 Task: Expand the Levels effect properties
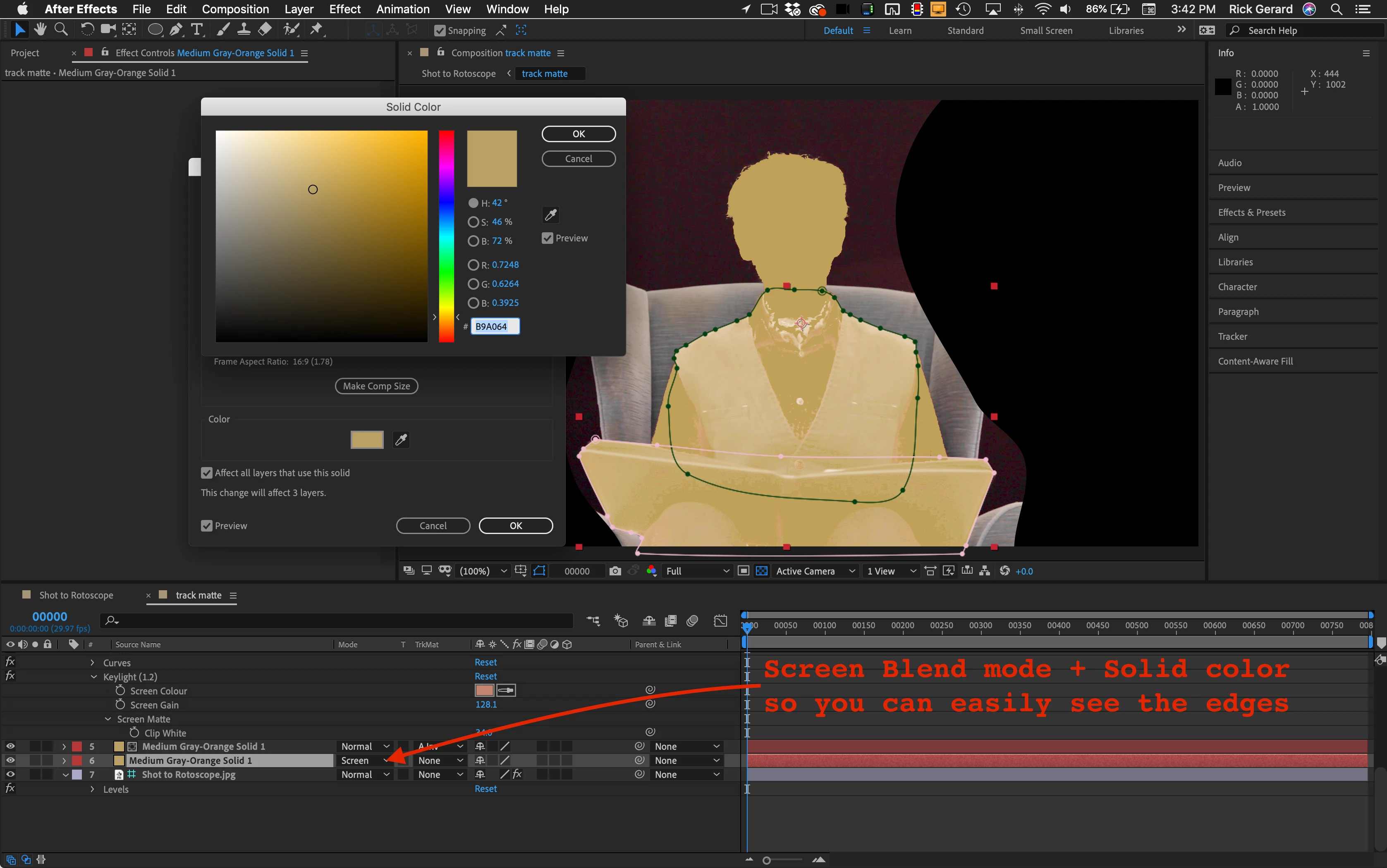[x=93, y=789]
